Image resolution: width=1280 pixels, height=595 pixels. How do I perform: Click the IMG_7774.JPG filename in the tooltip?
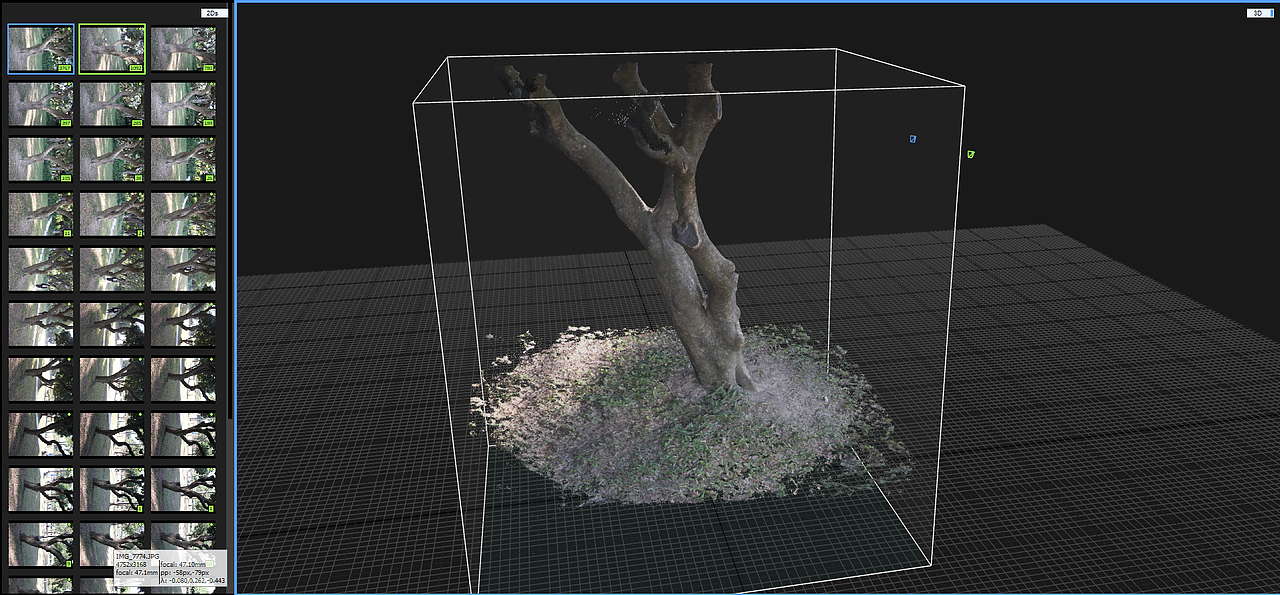pyautogui.click(x=138, y=554)
